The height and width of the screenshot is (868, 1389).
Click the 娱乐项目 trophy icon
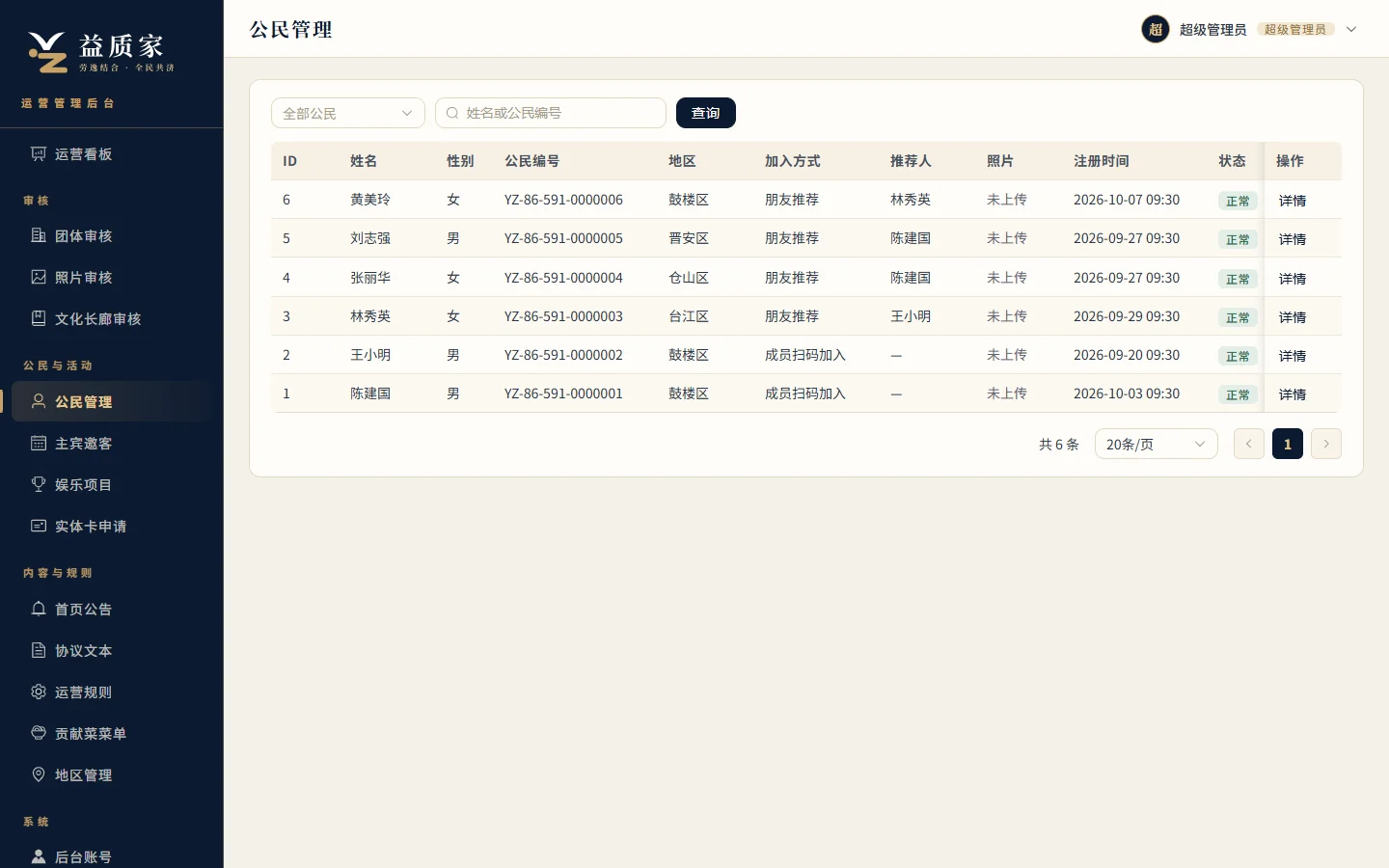[39, 485]
